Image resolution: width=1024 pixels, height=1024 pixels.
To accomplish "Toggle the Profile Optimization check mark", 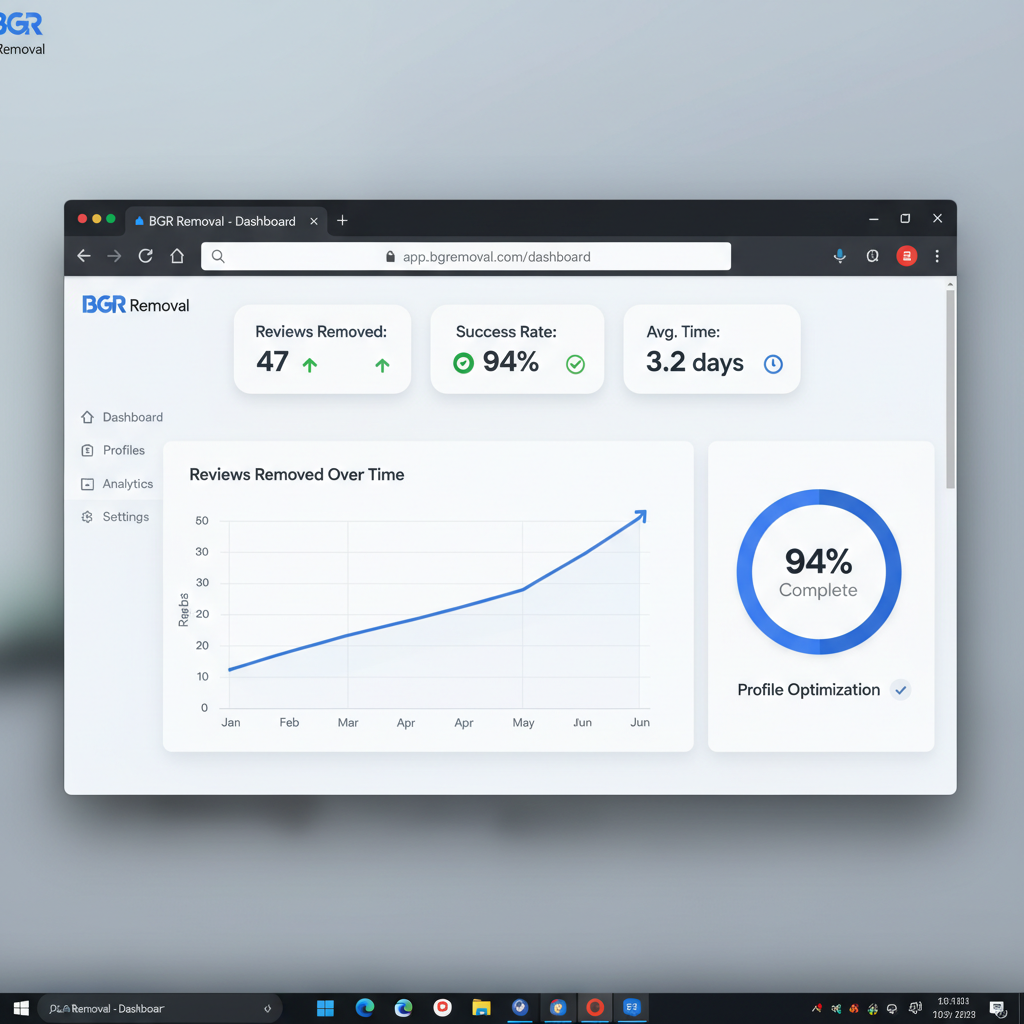I will click(x=901, y=690).
